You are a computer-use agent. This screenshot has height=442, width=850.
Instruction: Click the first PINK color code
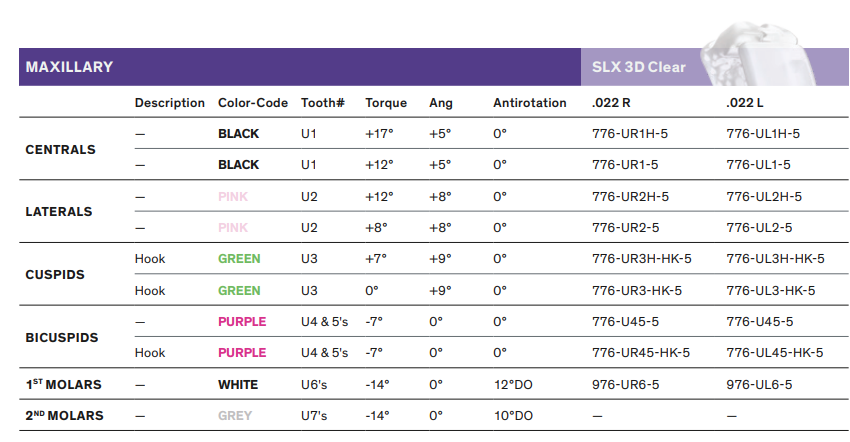[233, 196]
